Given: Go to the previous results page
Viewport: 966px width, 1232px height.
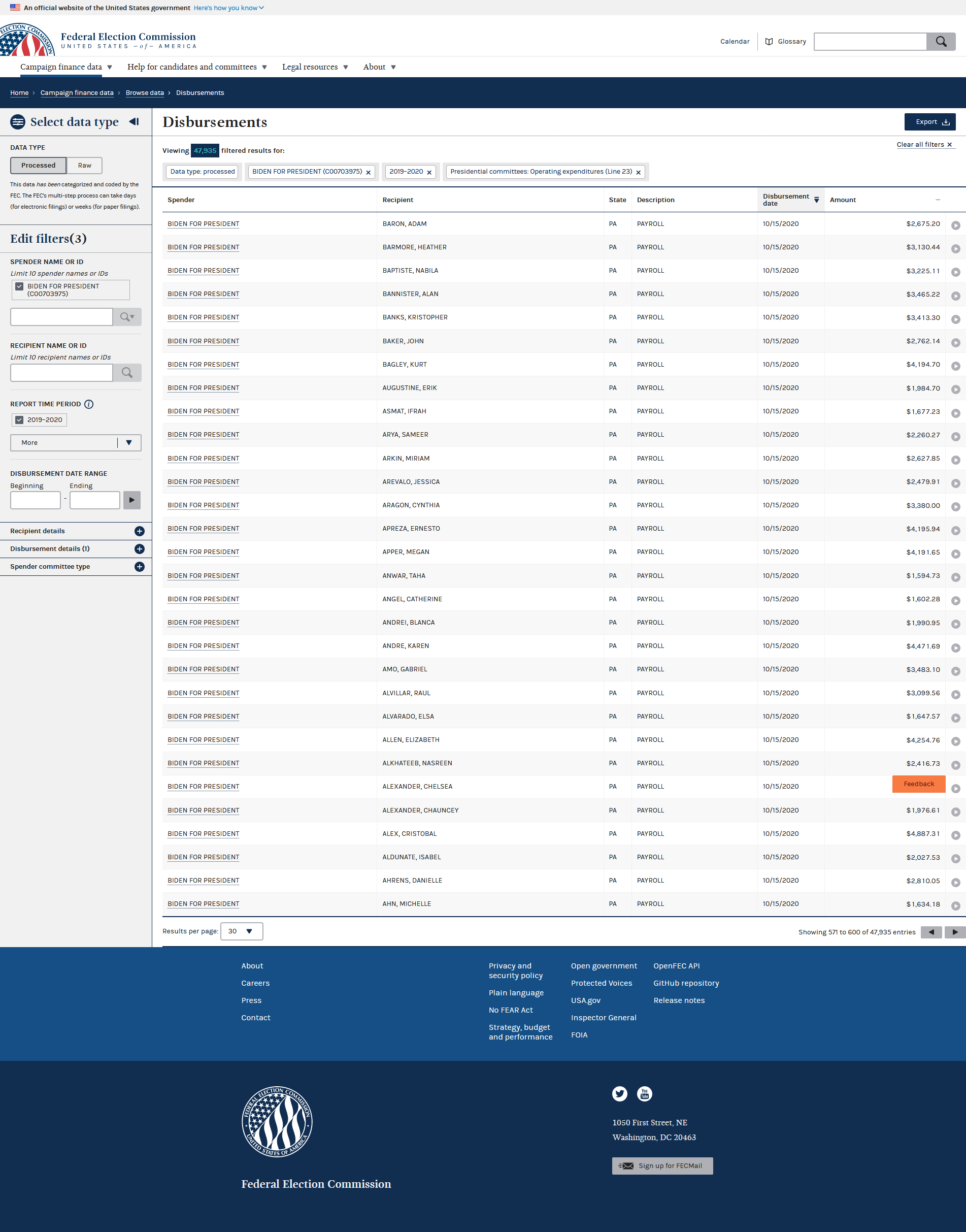Looking at the screenshot, I should point(931,932).
